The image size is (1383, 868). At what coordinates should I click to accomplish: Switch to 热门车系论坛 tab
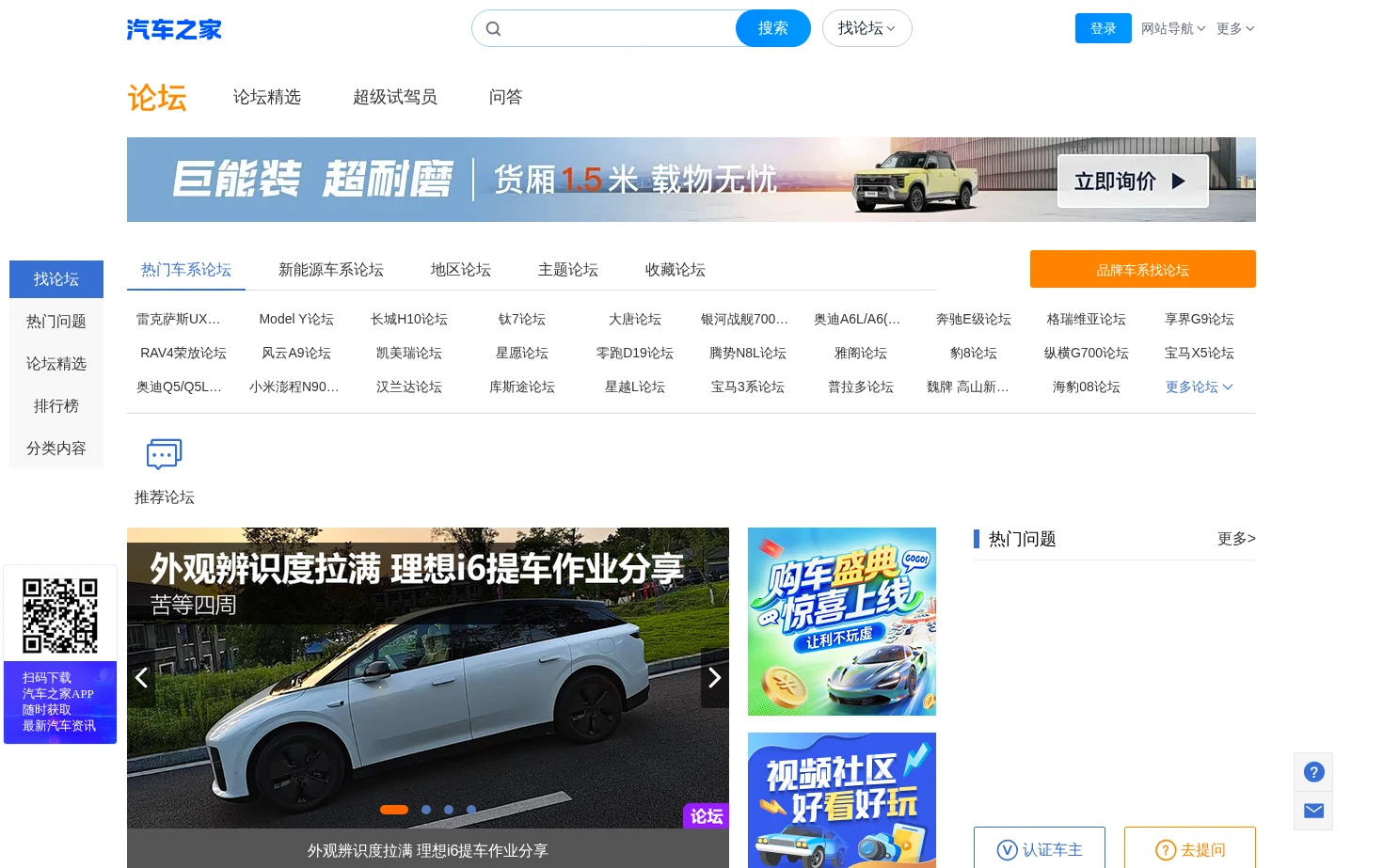tap(186, 270)
